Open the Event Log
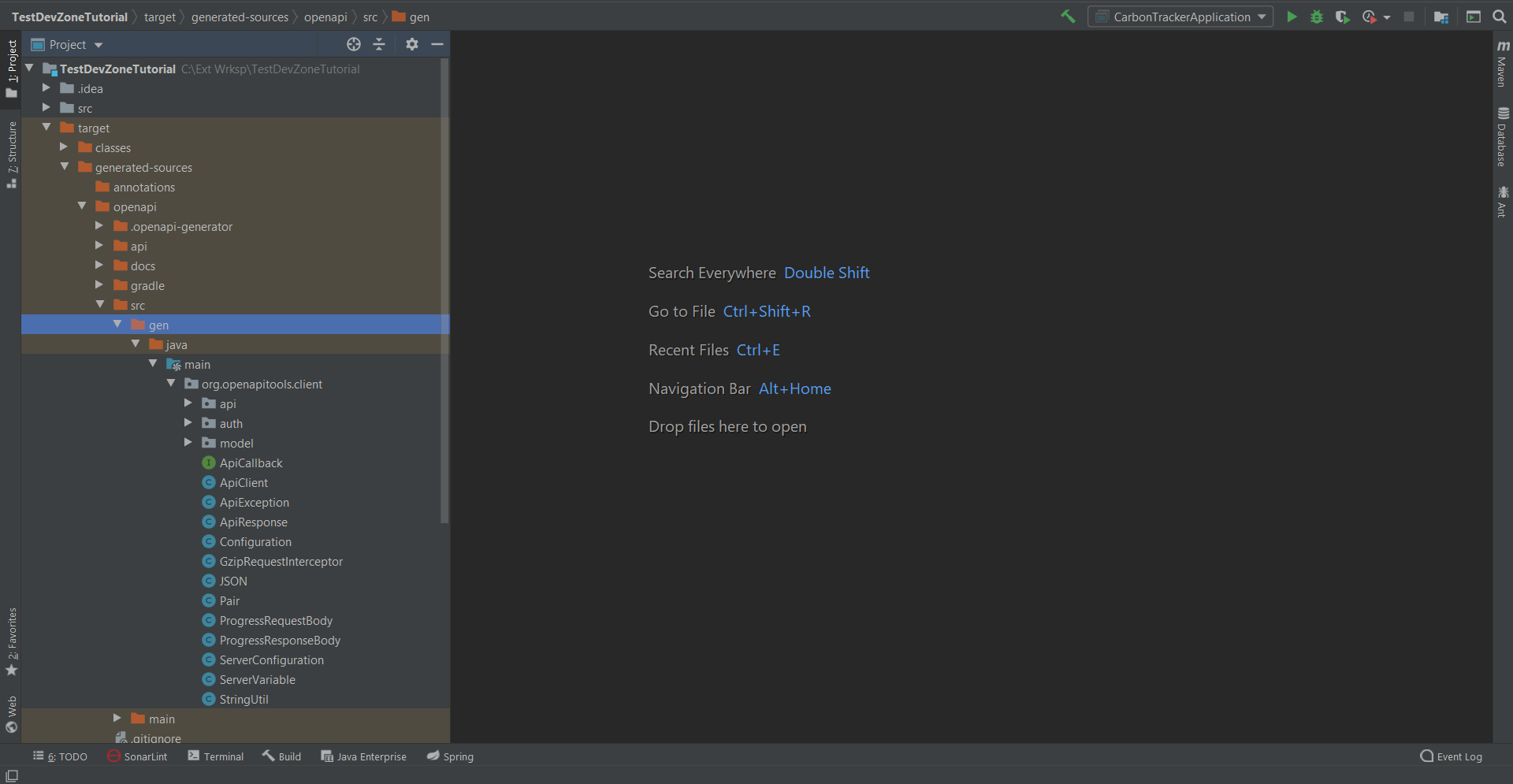This screenshot has height=784, width=1513. point(1451,756)
